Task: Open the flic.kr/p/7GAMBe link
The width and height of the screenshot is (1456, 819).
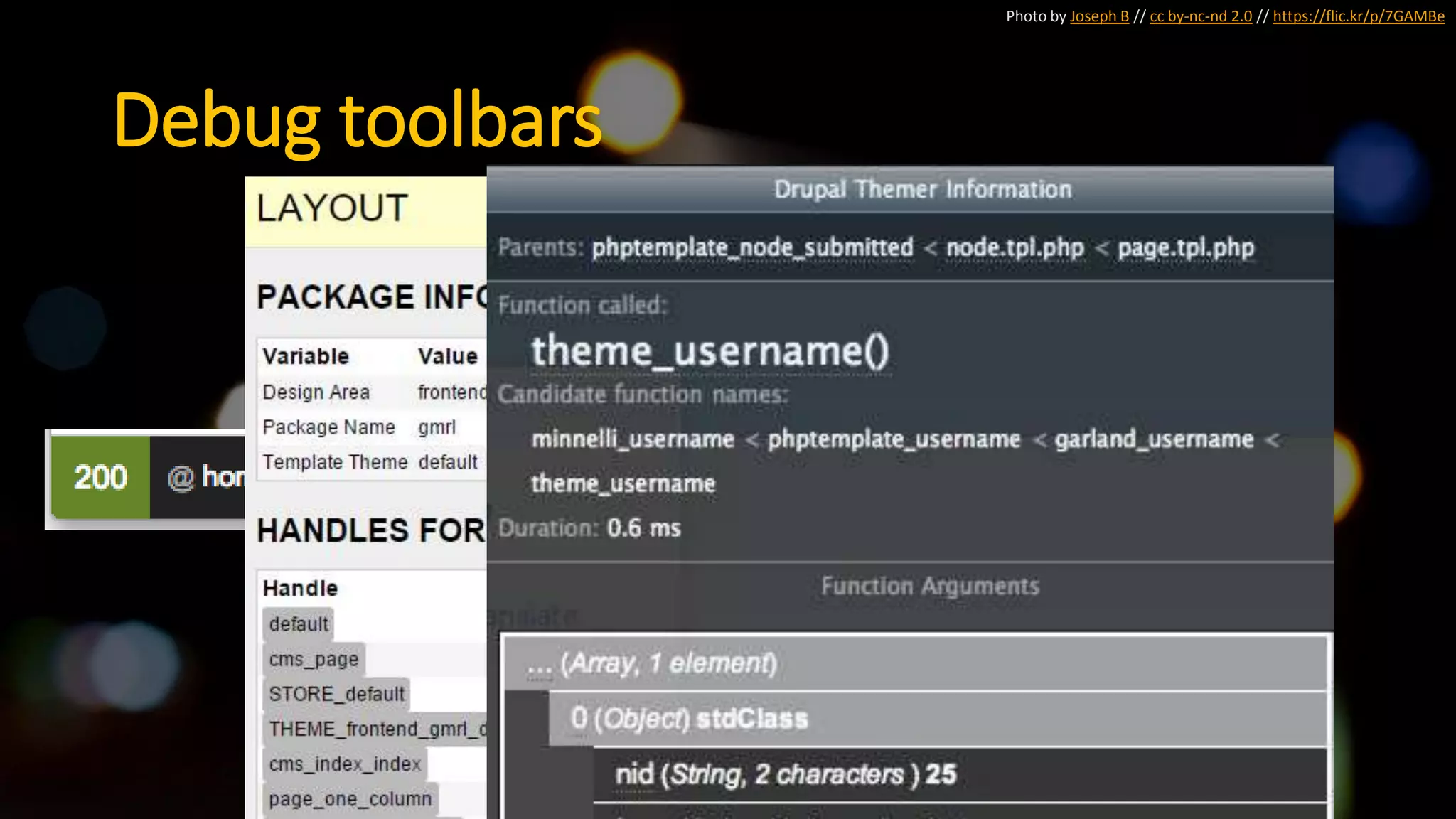Action: coord(1359,16)
